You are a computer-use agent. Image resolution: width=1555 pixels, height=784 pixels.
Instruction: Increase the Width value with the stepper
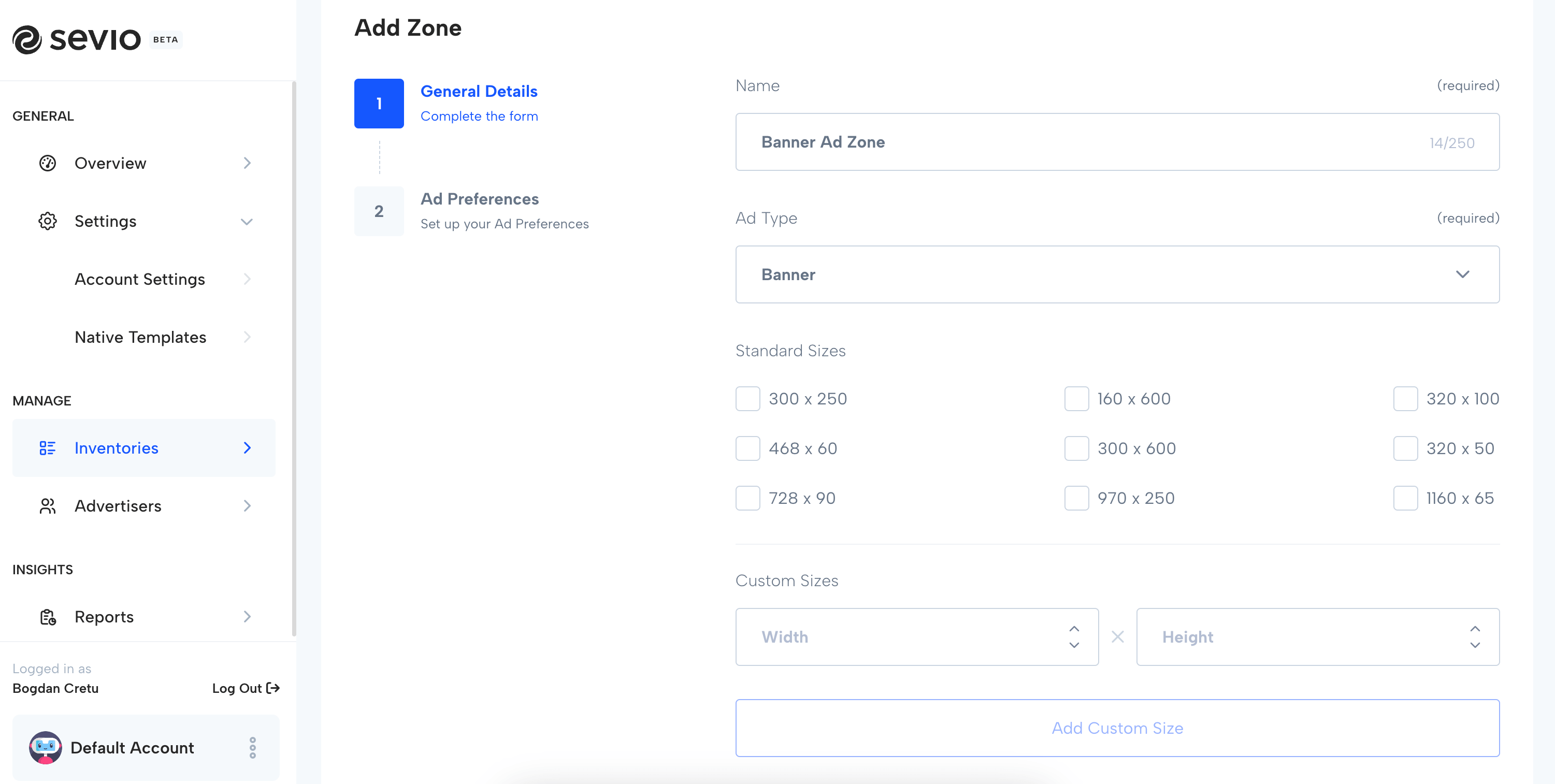click(1074, 629)
